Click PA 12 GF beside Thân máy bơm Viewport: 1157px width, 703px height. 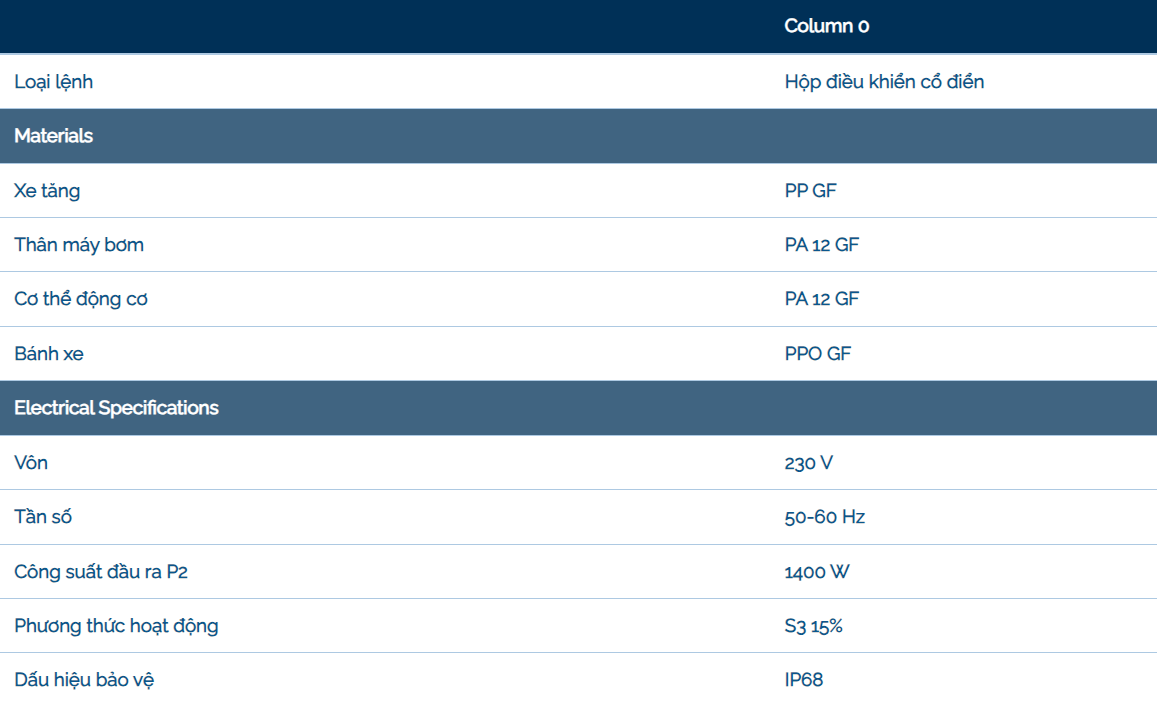pos(821,245)
